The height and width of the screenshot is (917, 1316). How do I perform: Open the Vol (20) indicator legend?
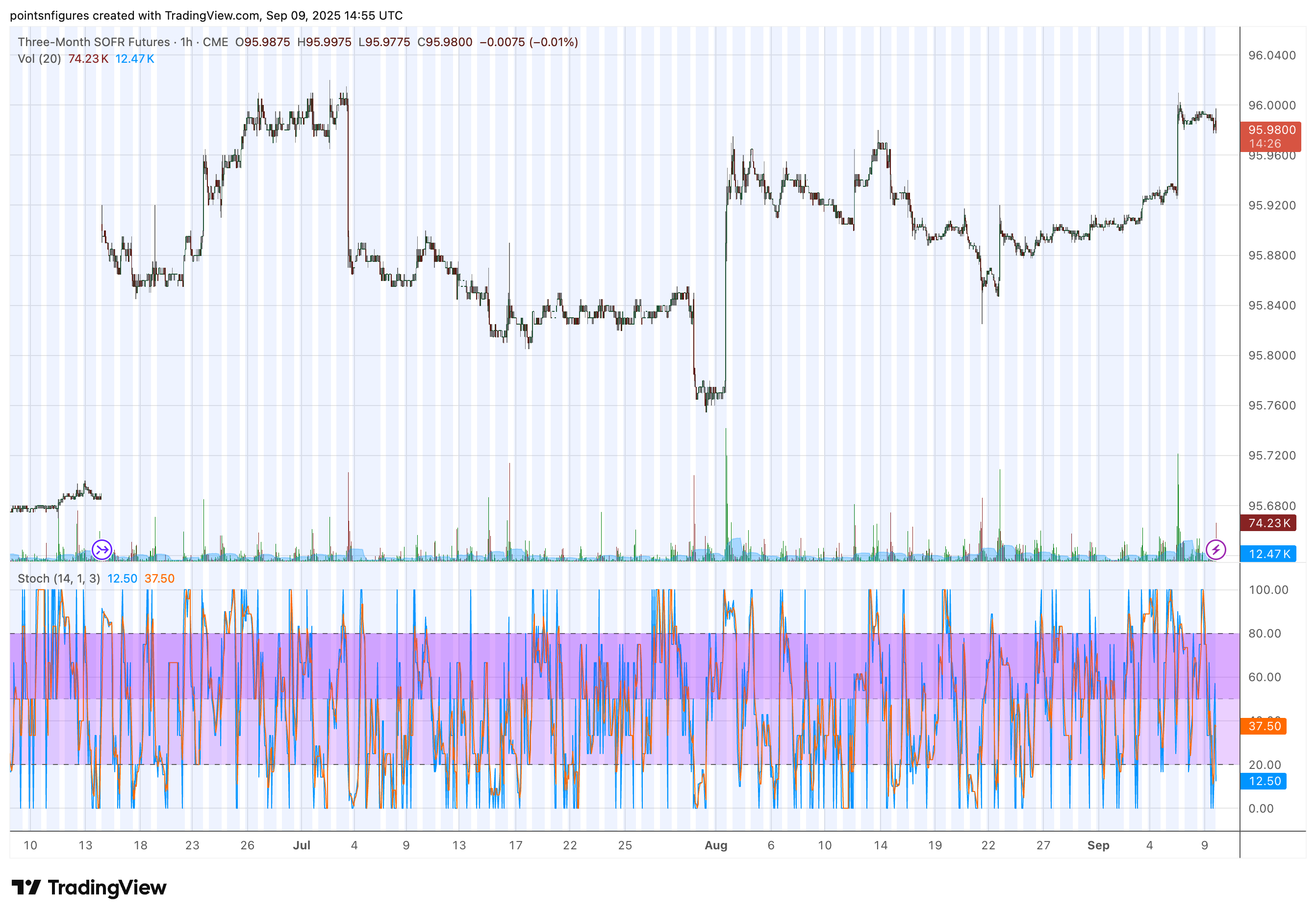(39, 58)
